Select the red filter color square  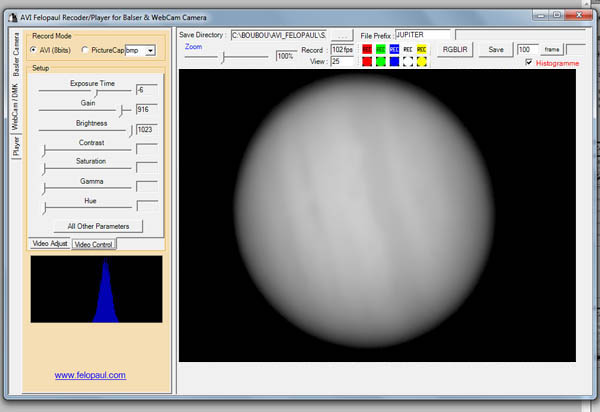(367, 62)
